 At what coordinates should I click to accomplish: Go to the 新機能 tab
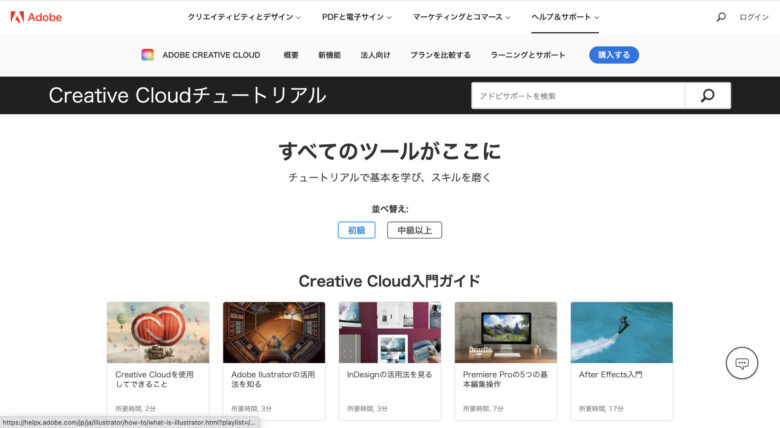click(329, 55)
